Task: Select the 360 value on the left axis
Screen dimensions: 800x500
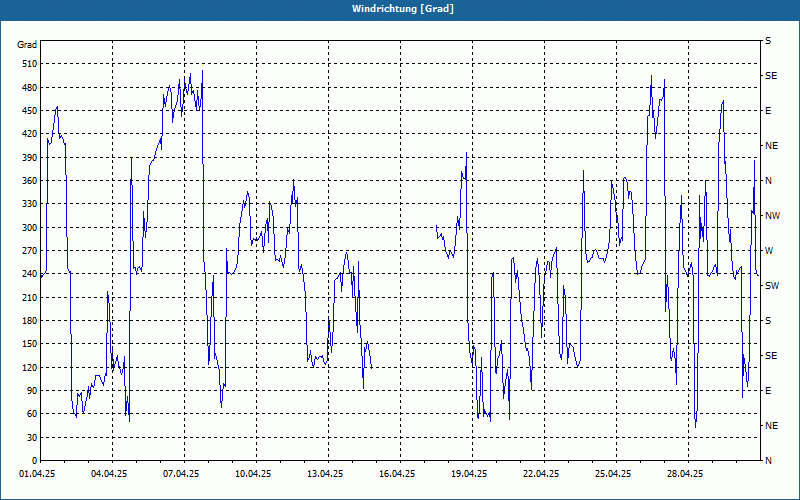Action: [x=30, y=181]
